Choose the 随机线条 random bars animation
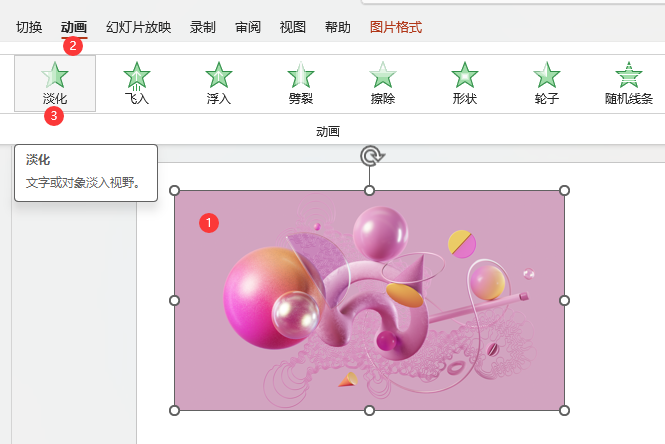665x444 pixels. (x=629, y=84)
